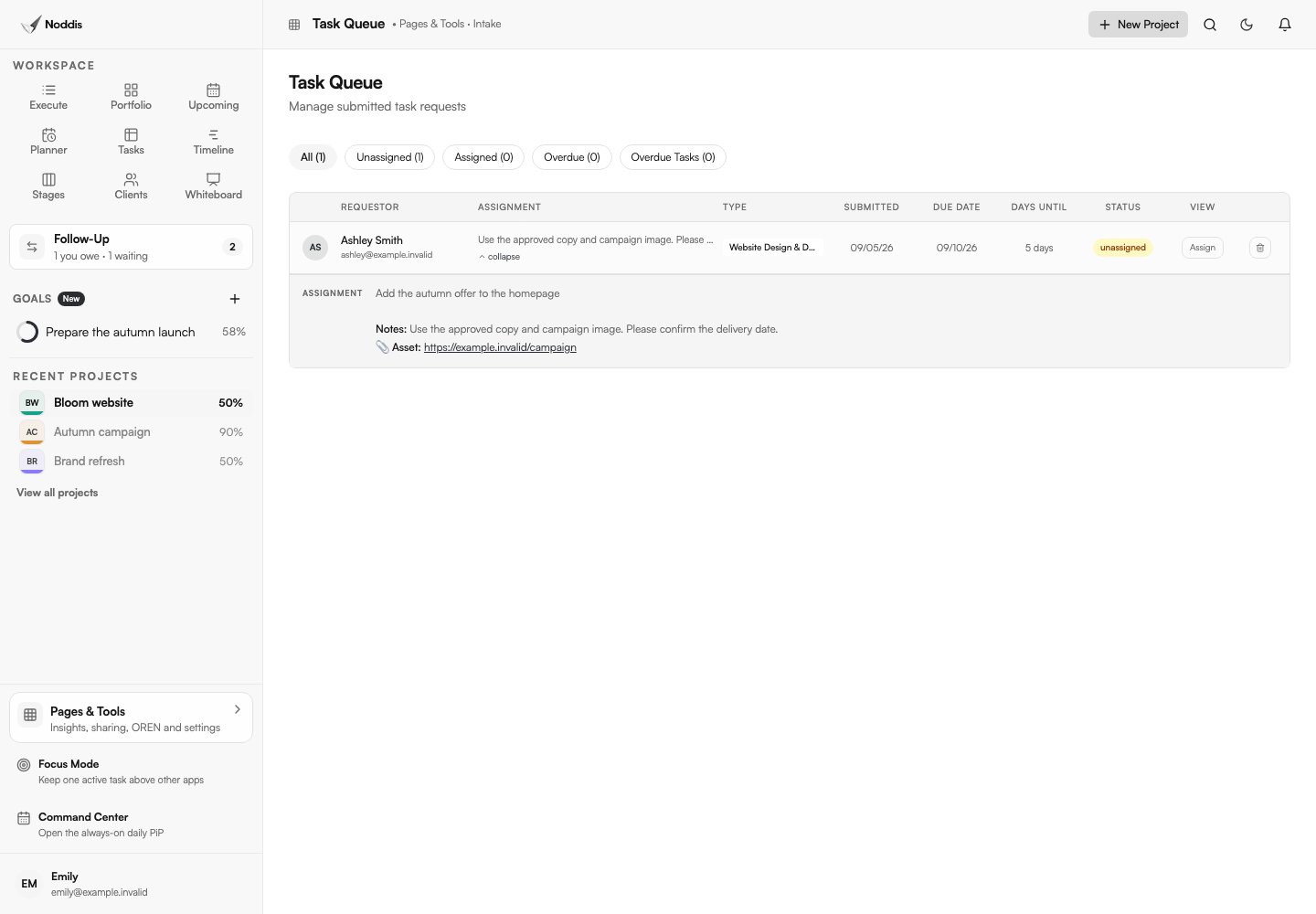1316x914 pixels.
Task: Select the Overdue (0) filter tab
Action: point(572,157)
